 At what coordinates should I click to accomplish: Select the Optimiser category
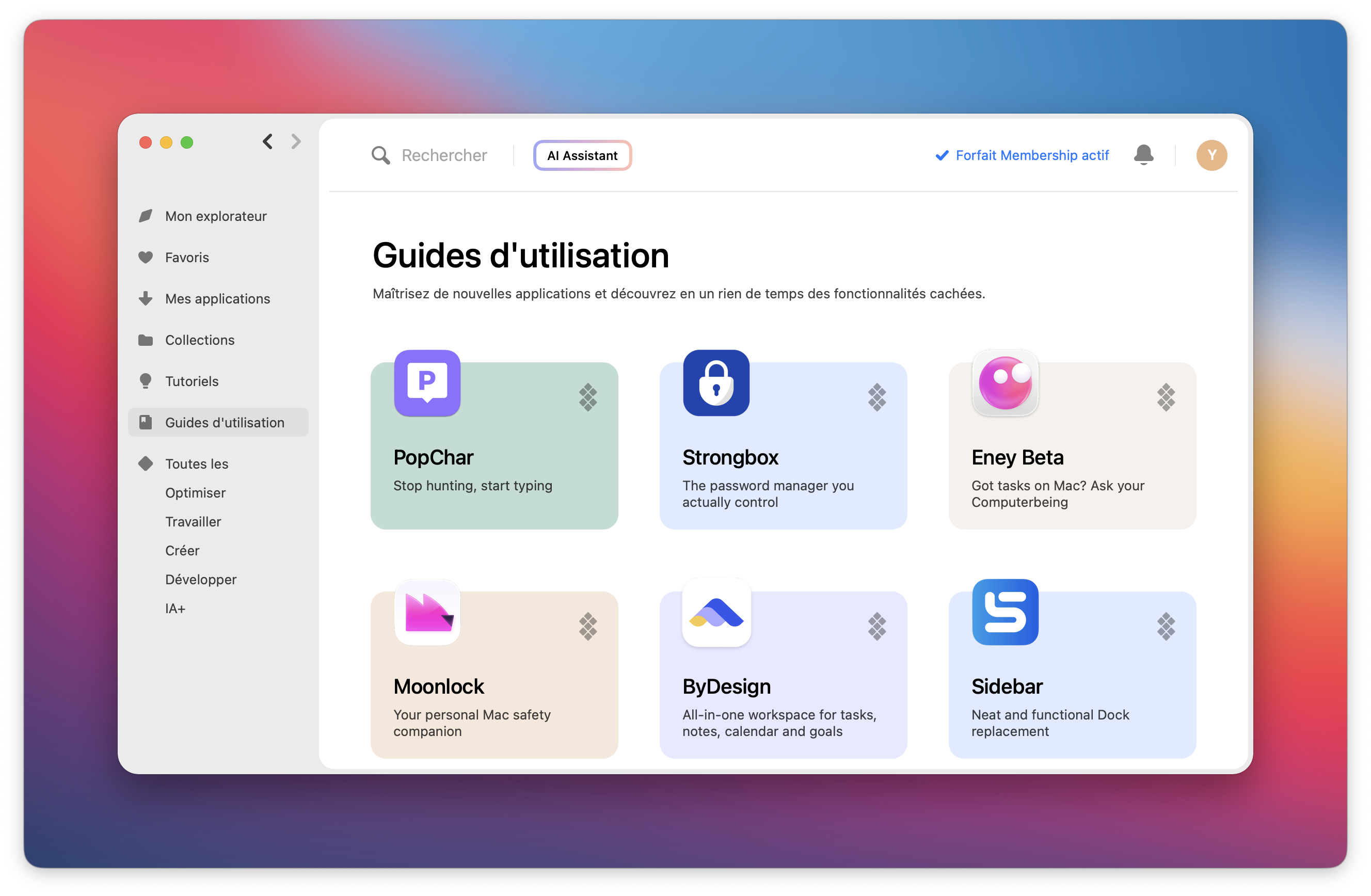195,493
